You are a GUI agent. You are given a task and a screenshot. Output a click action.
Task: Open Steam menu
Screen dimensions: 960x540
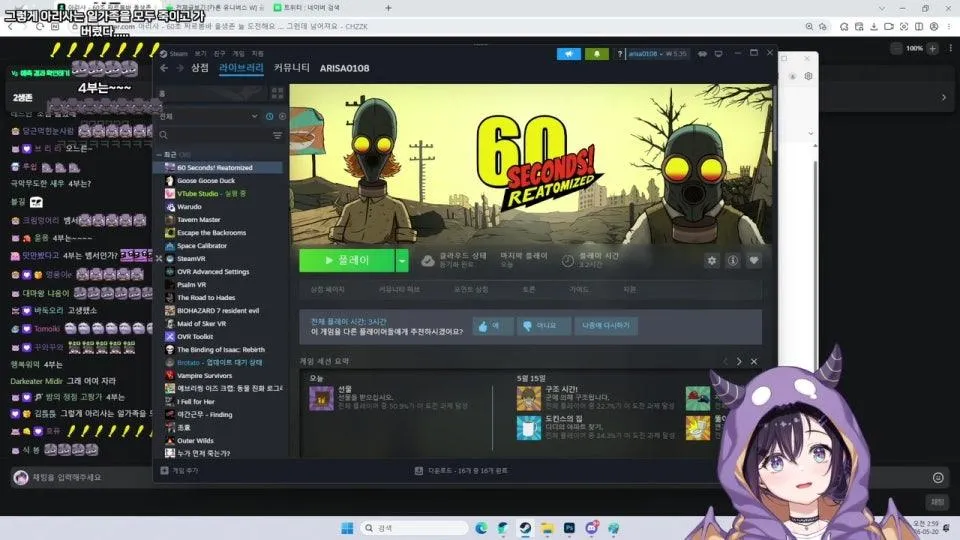click(178, 54)
